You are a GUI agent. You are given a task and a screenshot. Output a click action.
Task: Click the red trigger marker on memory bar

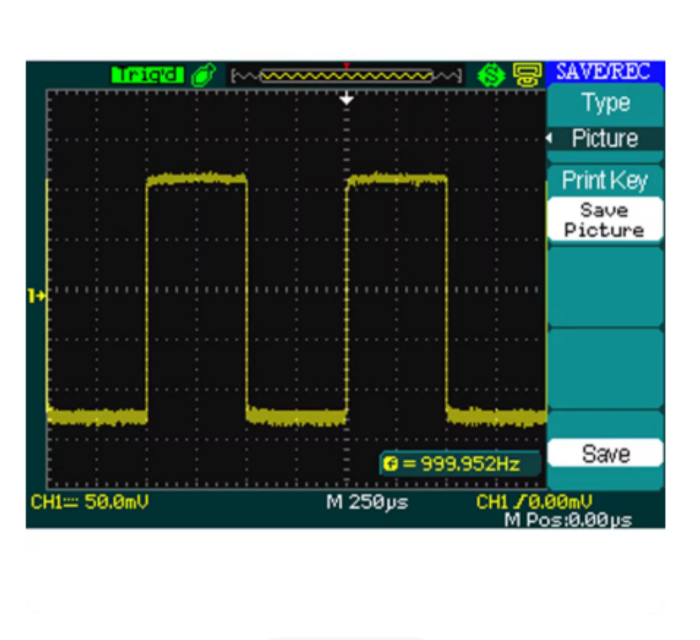tap(346, 66)
